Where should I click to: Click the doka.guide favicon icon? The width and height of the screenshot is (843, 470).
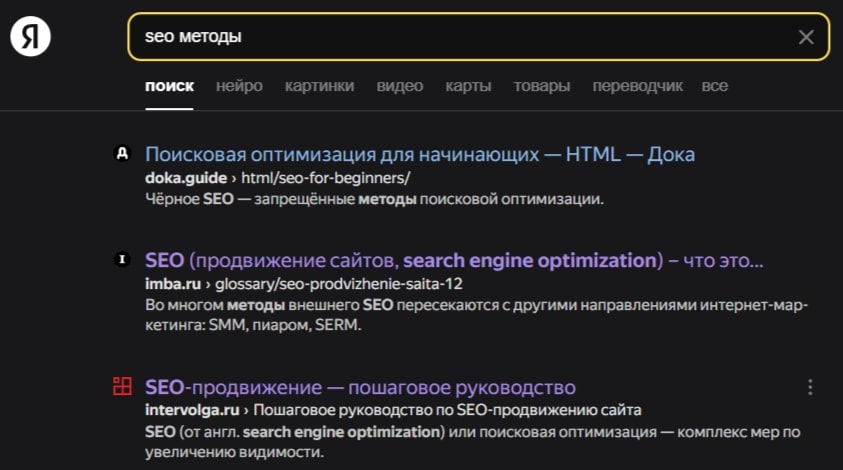tap(123, 154)
